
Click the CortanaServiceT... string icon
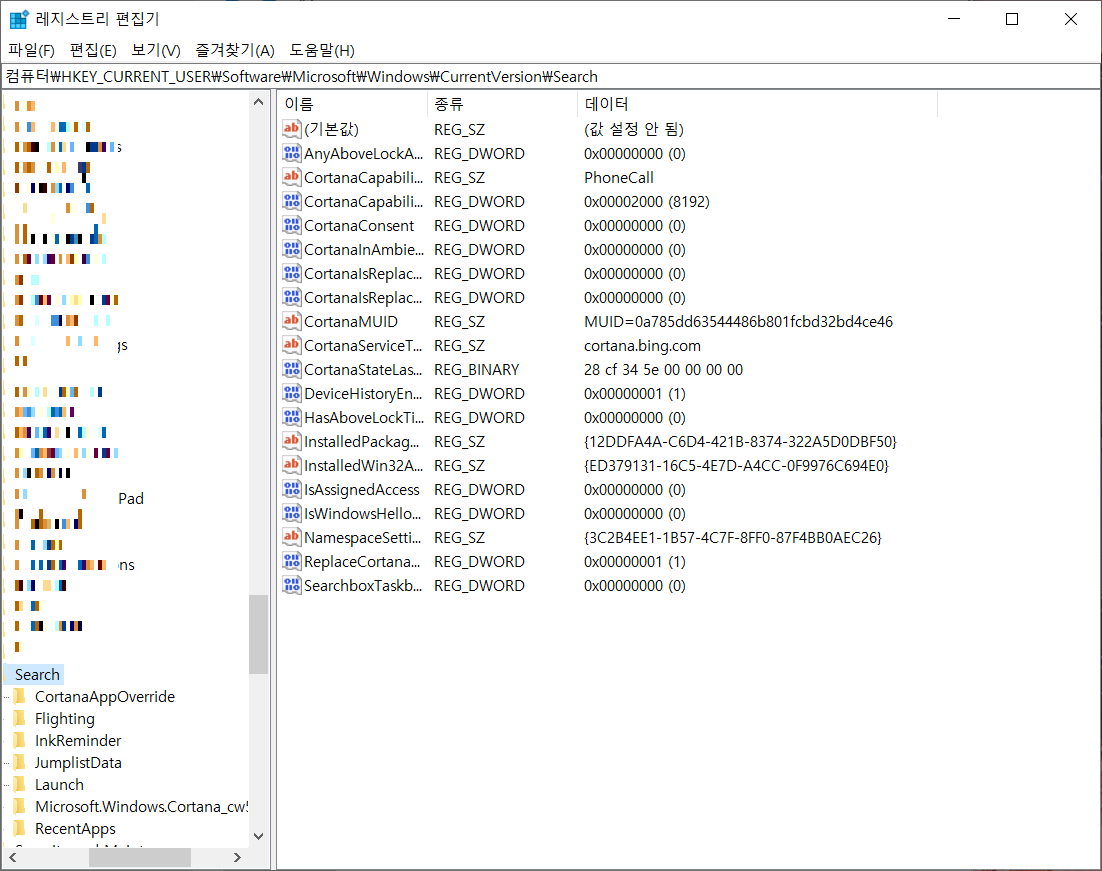click(x=292, y=344)
